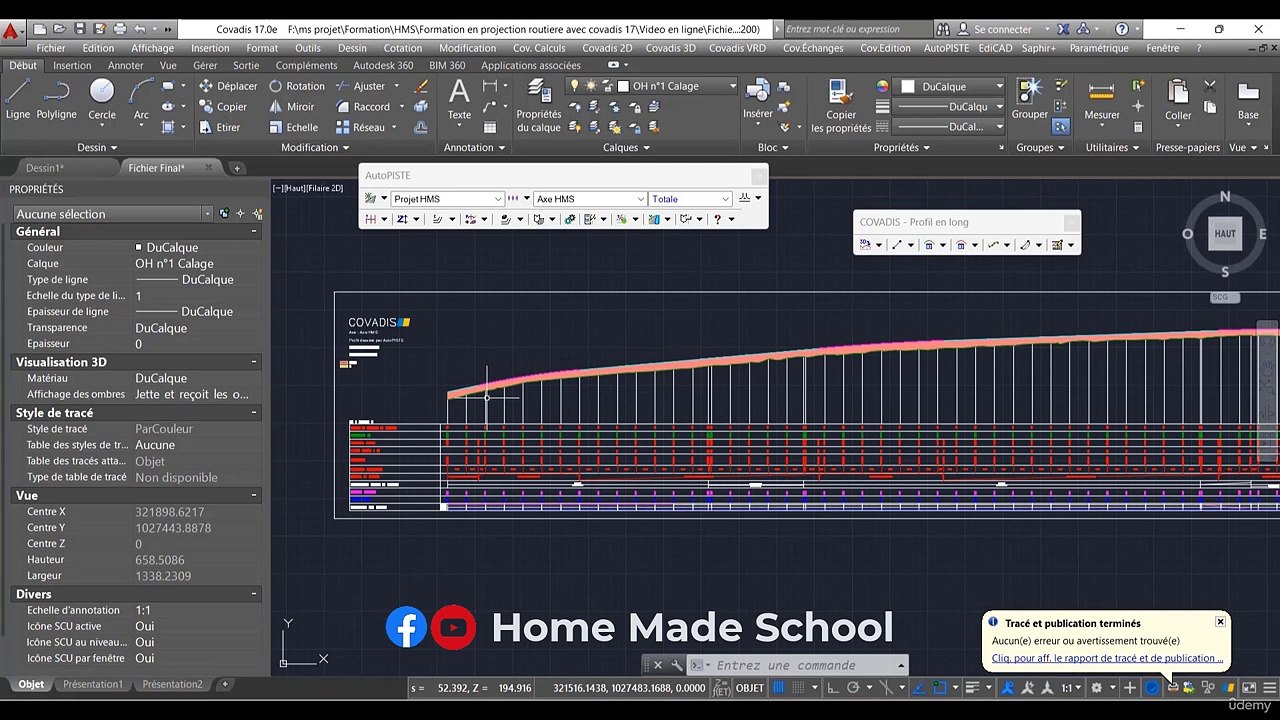
Task: Click the calculator icon in Utilitaires panel
Action: (x=1138, y=128)
